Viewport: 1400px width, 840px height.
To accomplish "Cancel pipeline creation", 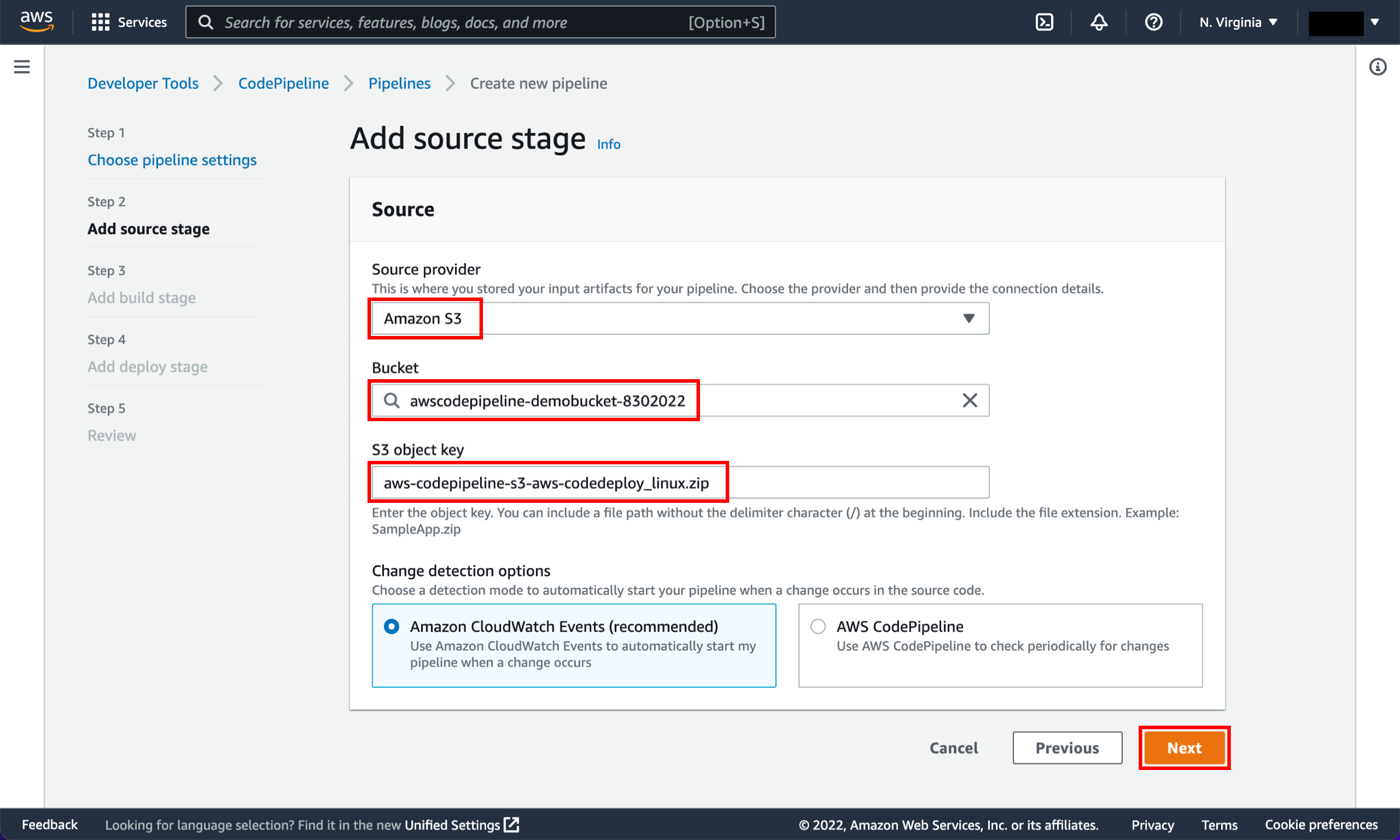I will [954, 748].
